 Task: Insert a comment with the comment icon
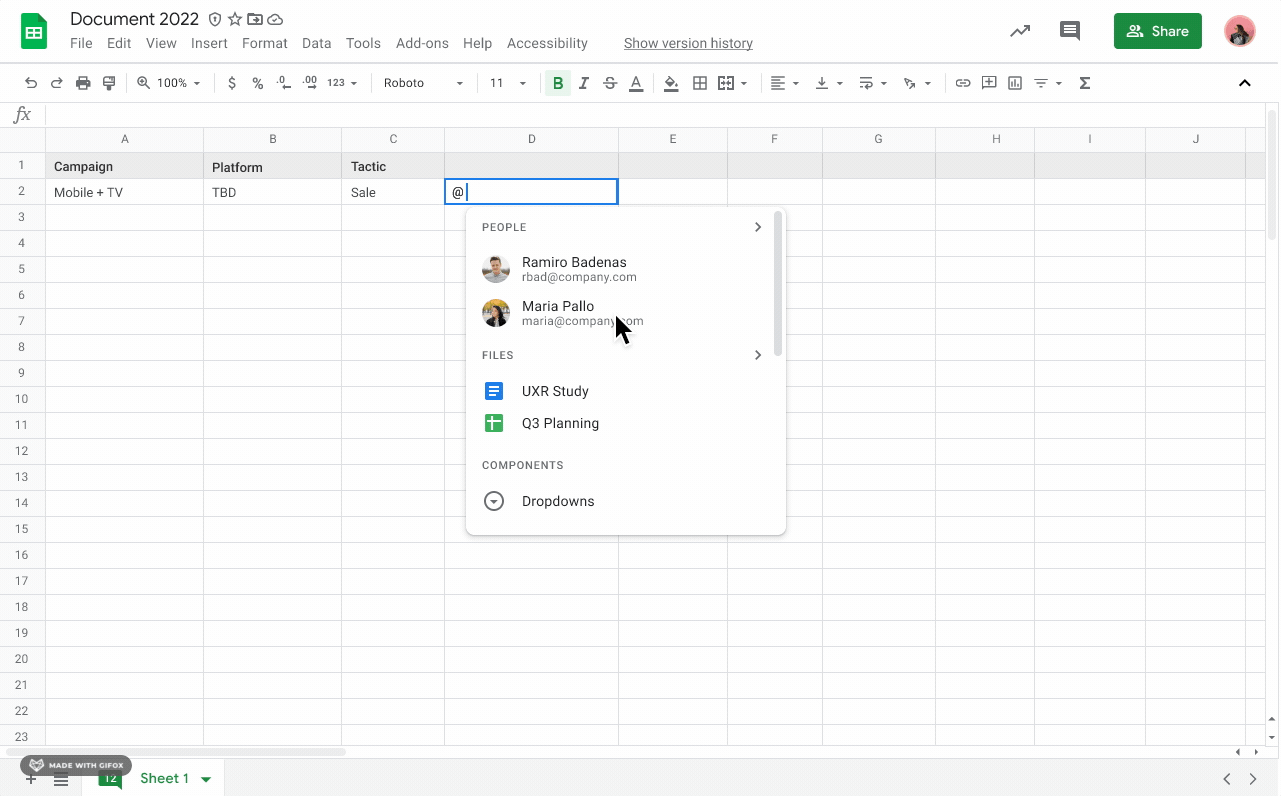point(989,83)
